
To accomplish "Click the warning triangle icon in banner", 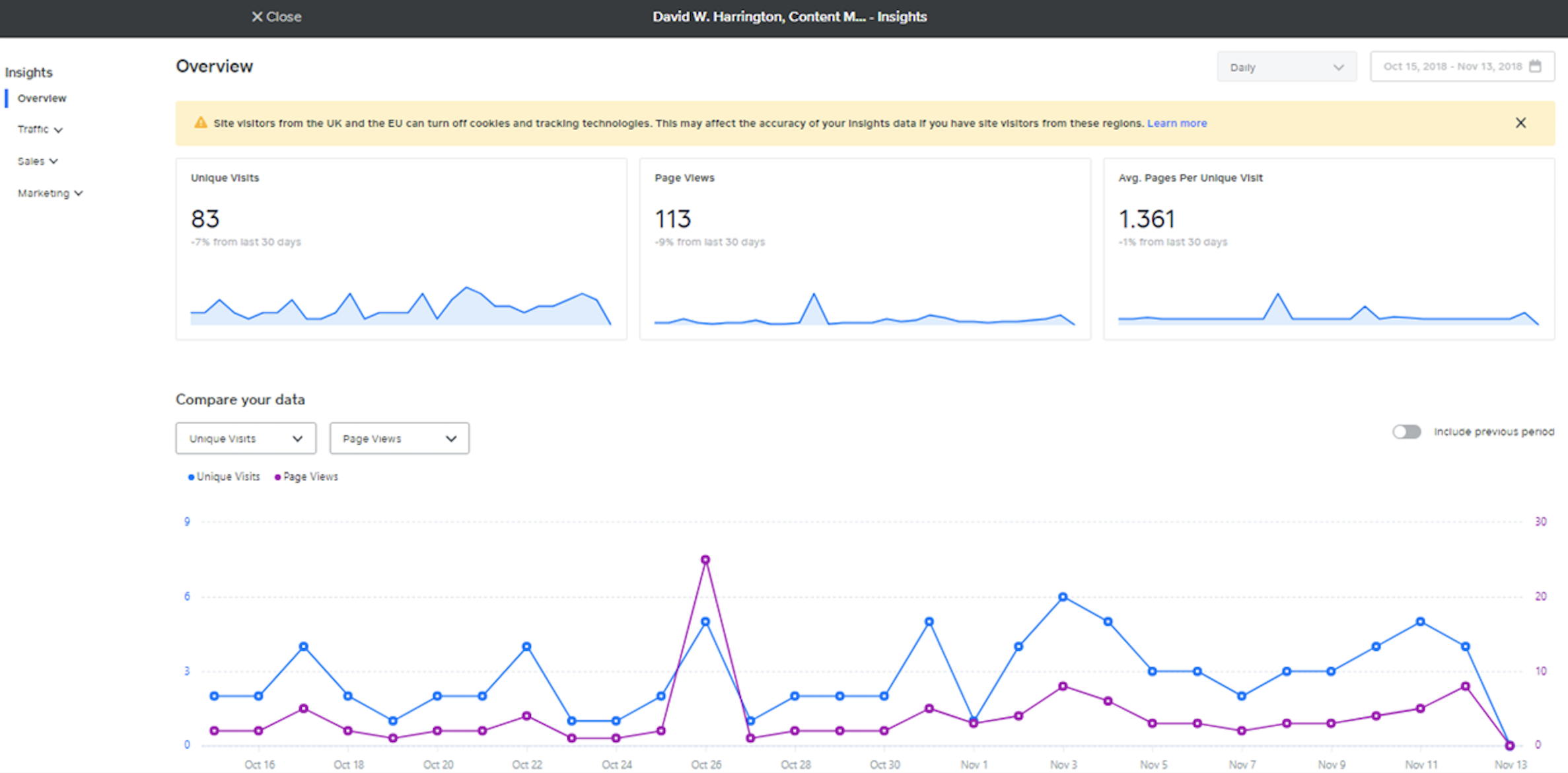I will (x=200, y=123).
